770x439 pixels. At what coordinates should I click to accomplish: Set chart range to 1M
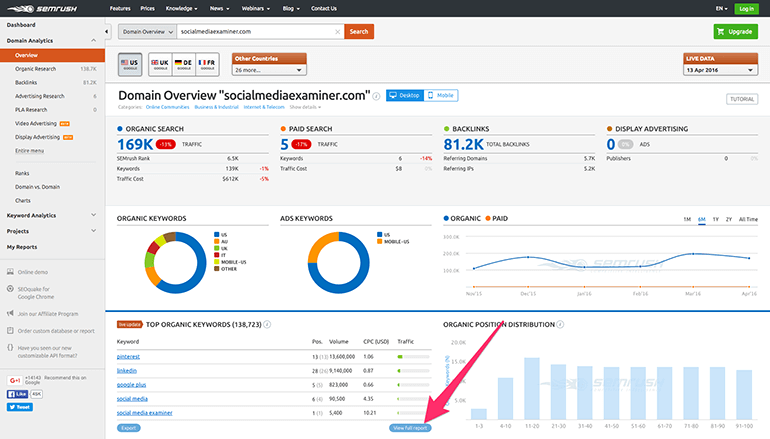[x=687, y=220]
